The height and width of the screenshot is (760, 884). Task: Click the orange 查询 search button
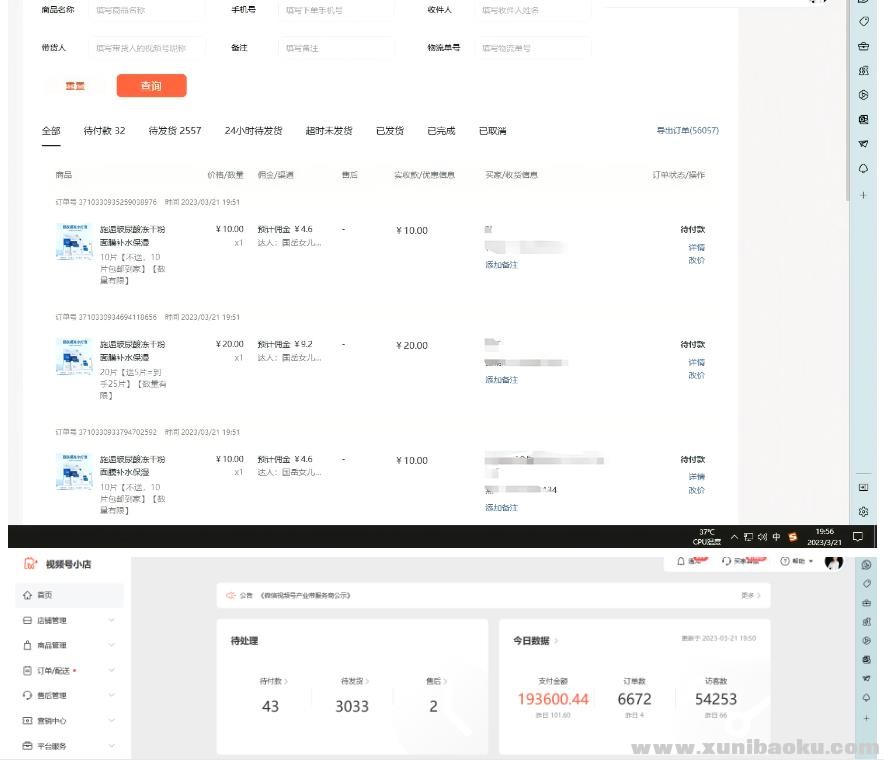pos(151,86)
